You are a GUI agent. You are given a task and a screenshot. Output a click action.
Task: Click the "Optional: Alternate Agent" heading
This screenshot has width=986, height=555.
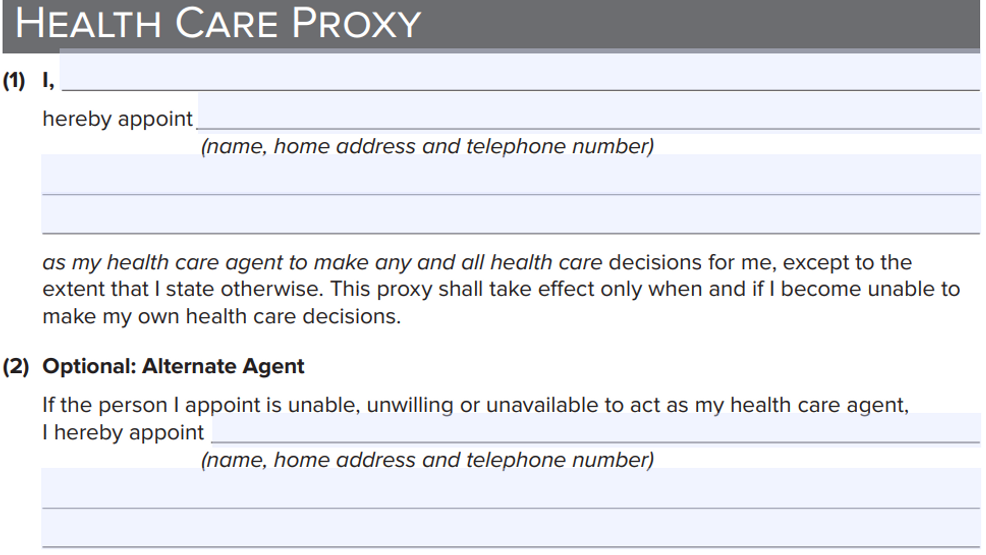173,366
